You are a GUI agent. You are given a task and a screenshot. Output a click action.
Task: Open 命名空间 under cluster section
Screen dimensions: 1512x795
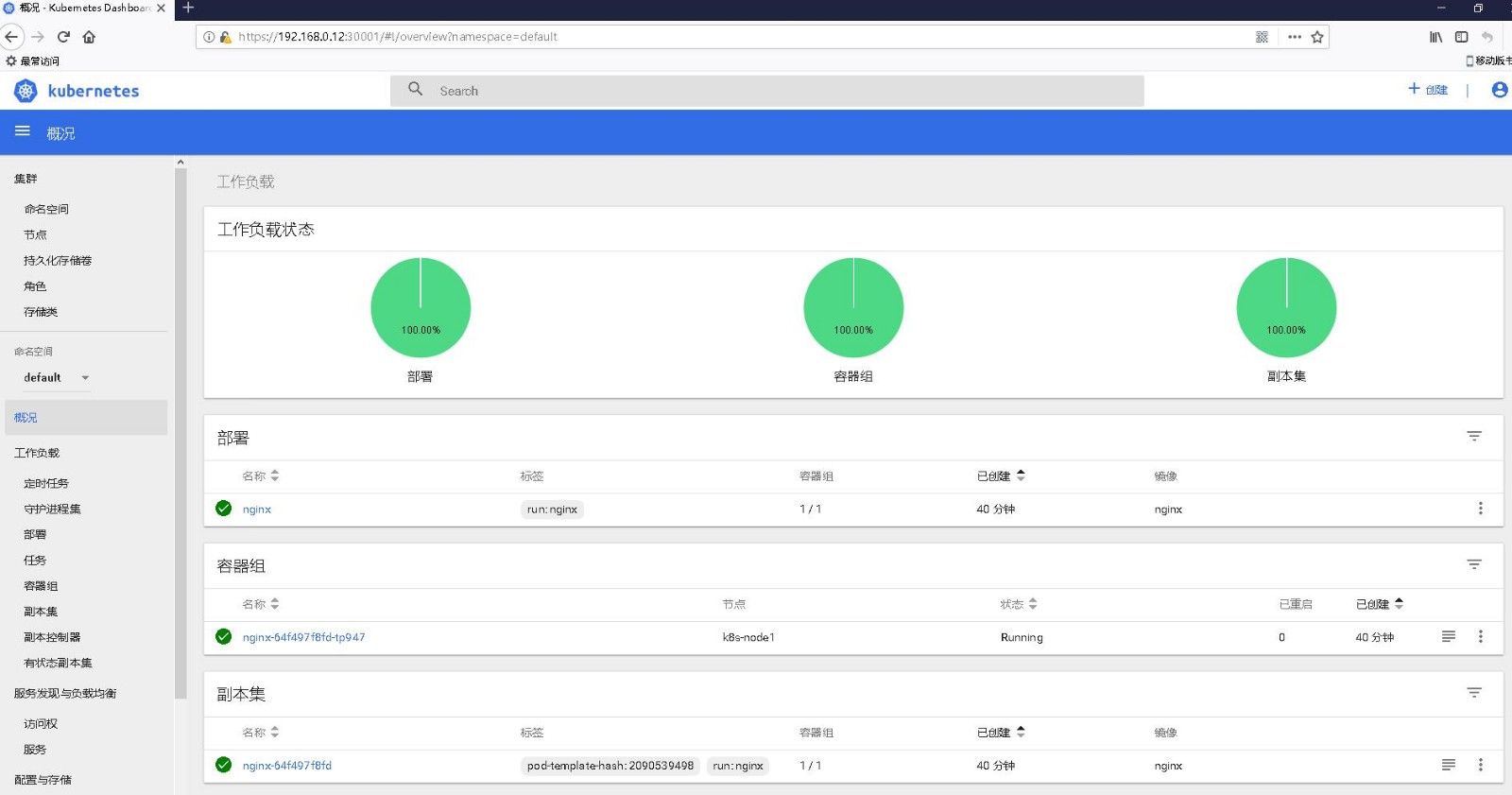[46, 209]
